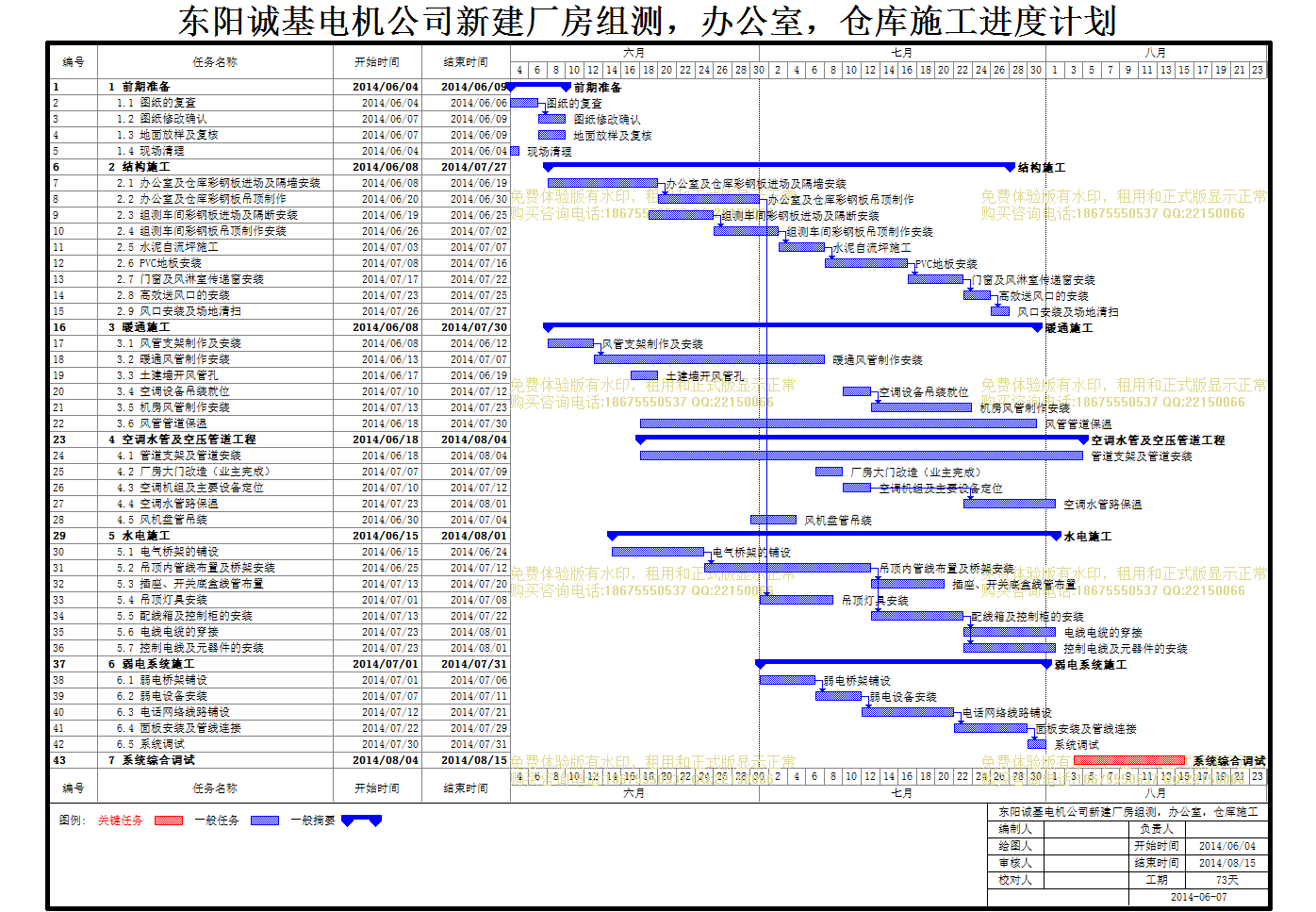The width and height of the screenshot is (1316, 912).
Task: Click the blue Gantt bar for 图纸修改确认
Action: click(x=552, y=119)
